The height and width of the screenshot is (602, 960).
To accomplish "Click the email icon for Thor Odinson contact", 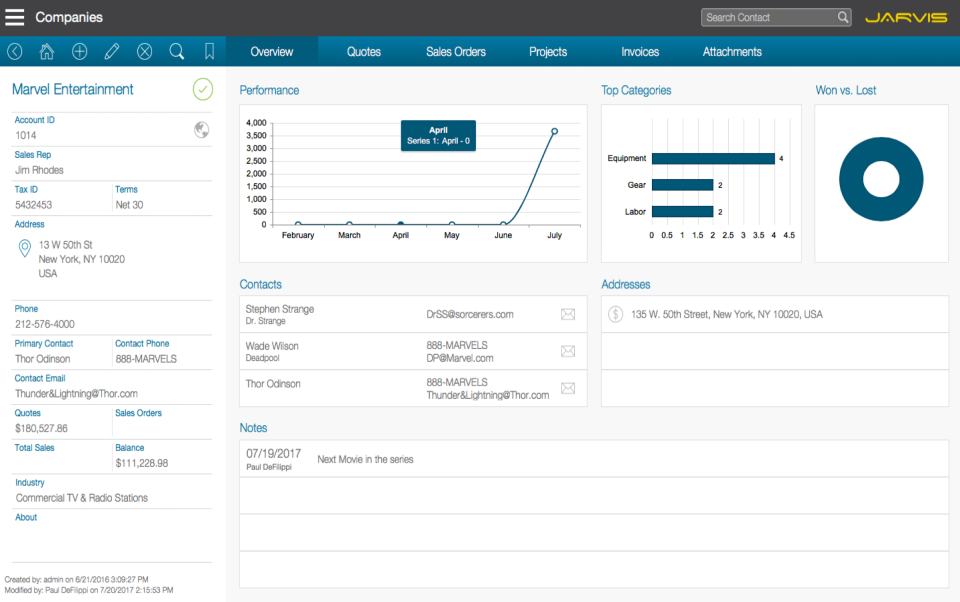I will click(568, 388).
